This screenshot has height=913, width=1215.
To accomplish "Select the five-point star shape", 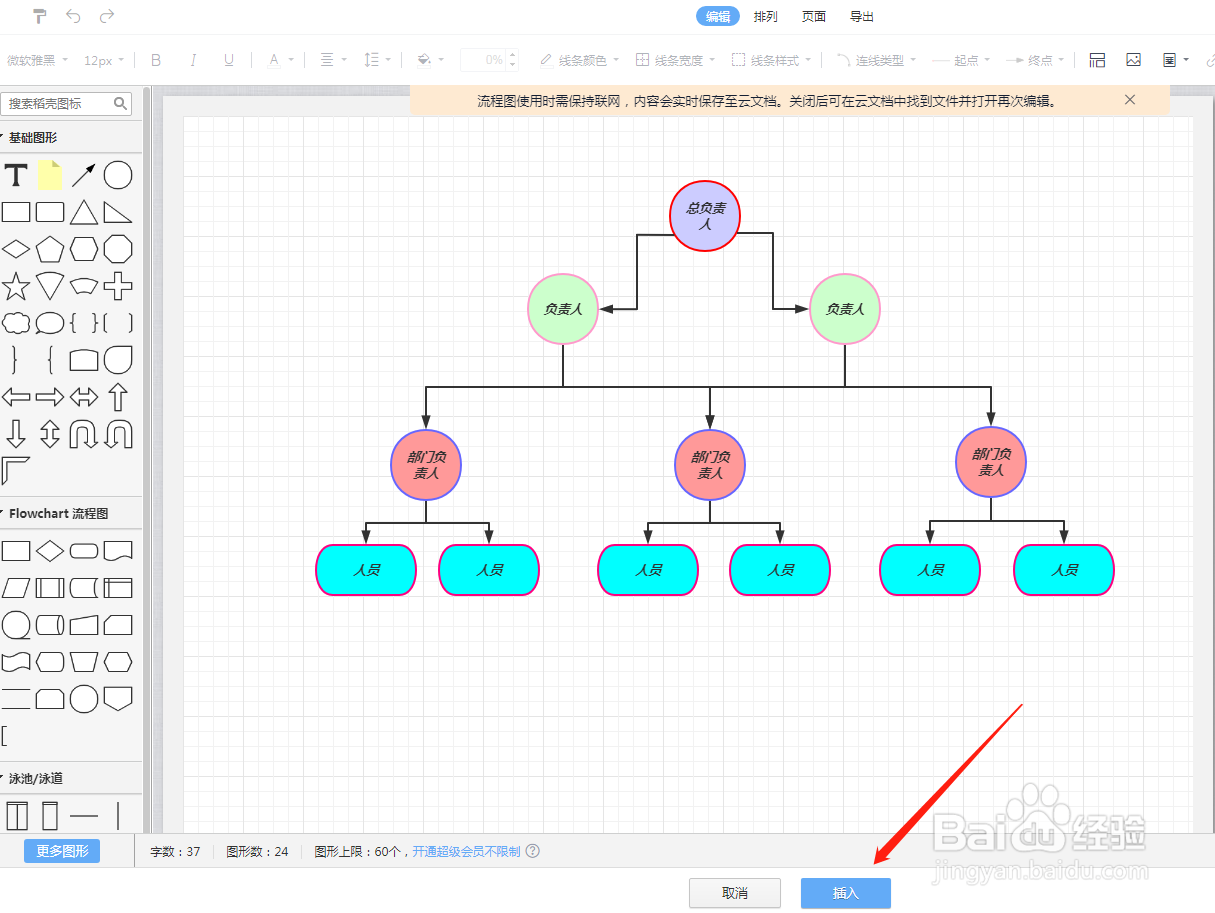I will [15, 286].
